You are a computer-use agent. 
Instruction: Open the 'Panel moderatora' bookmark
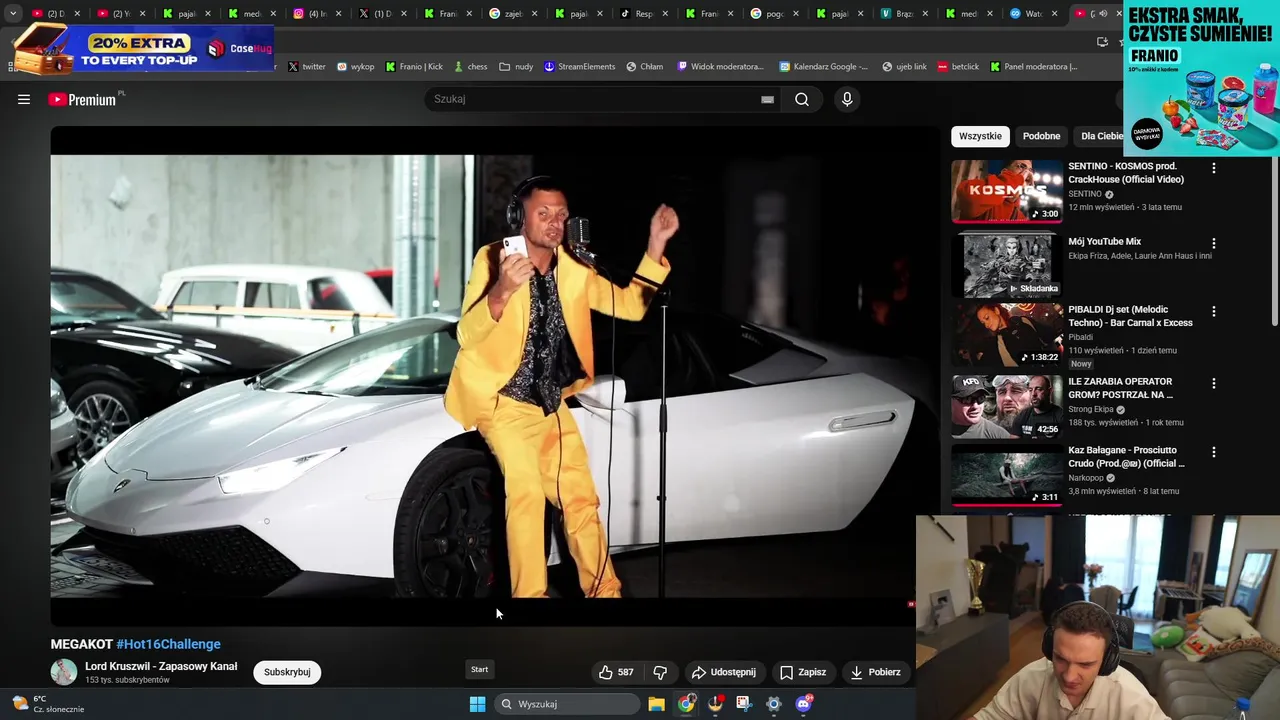click(x=1034, y=67)
